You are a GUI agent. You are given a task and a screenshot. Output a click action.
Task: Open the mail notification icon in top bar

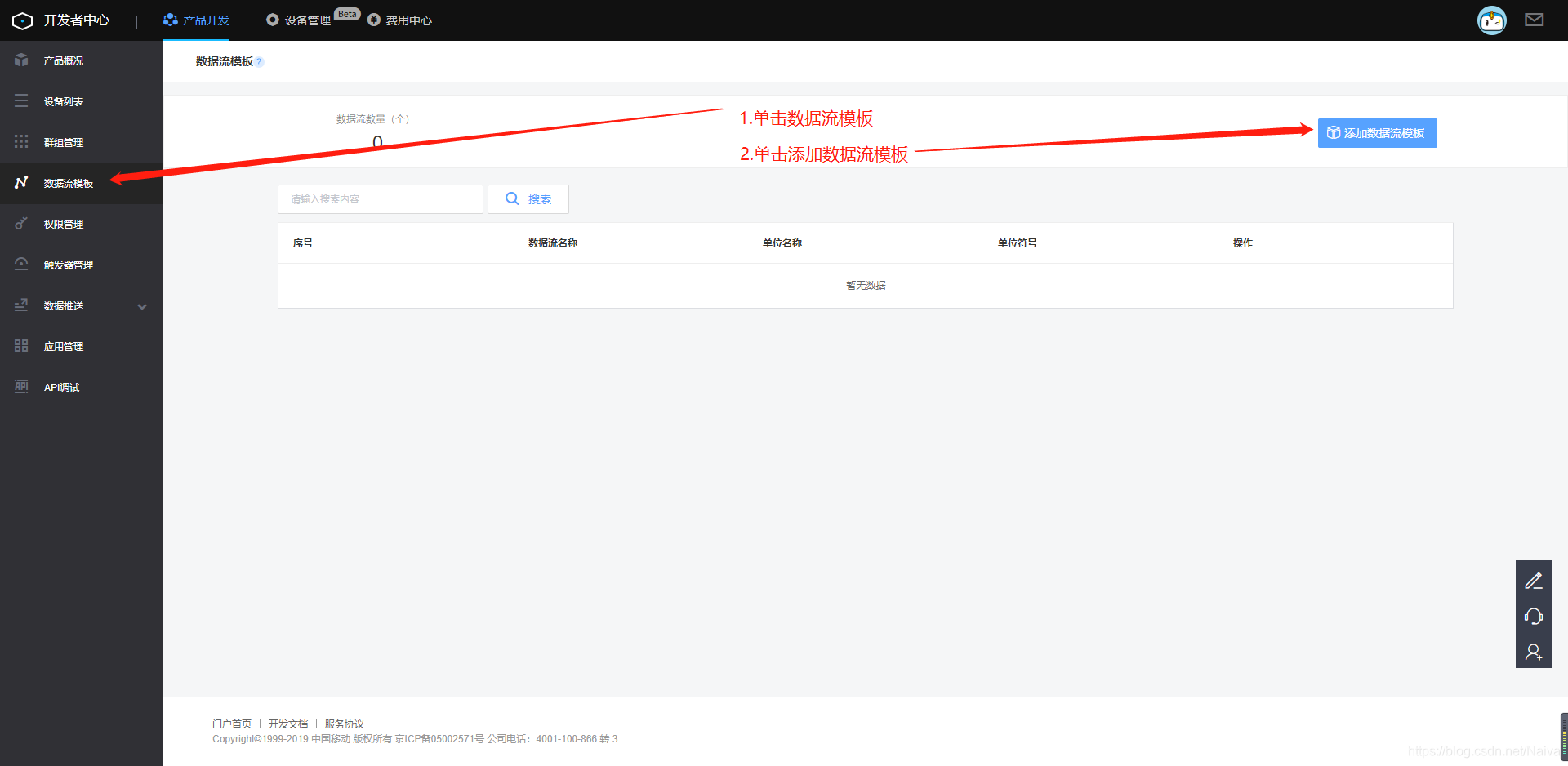coord(1535,20)
